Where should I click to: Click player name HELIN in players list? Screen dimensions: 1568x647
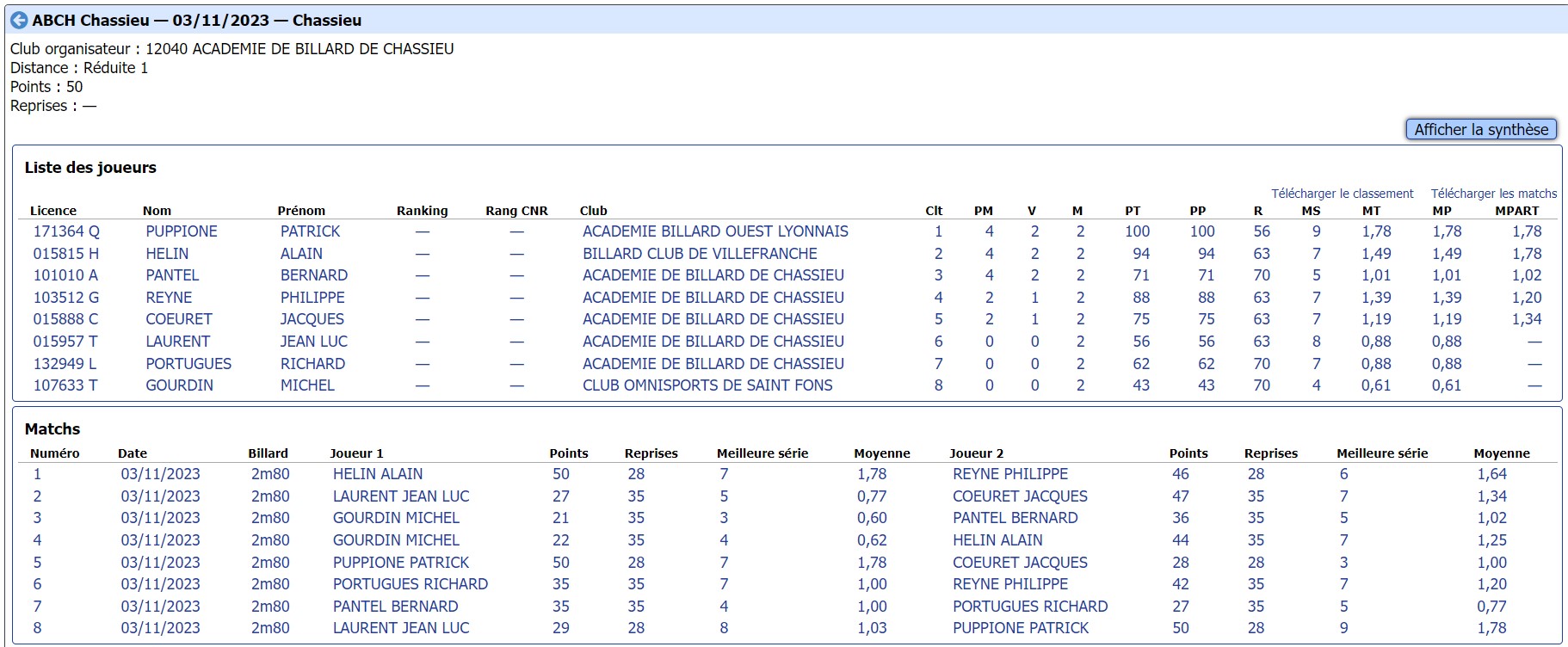(x=167, y=254)
